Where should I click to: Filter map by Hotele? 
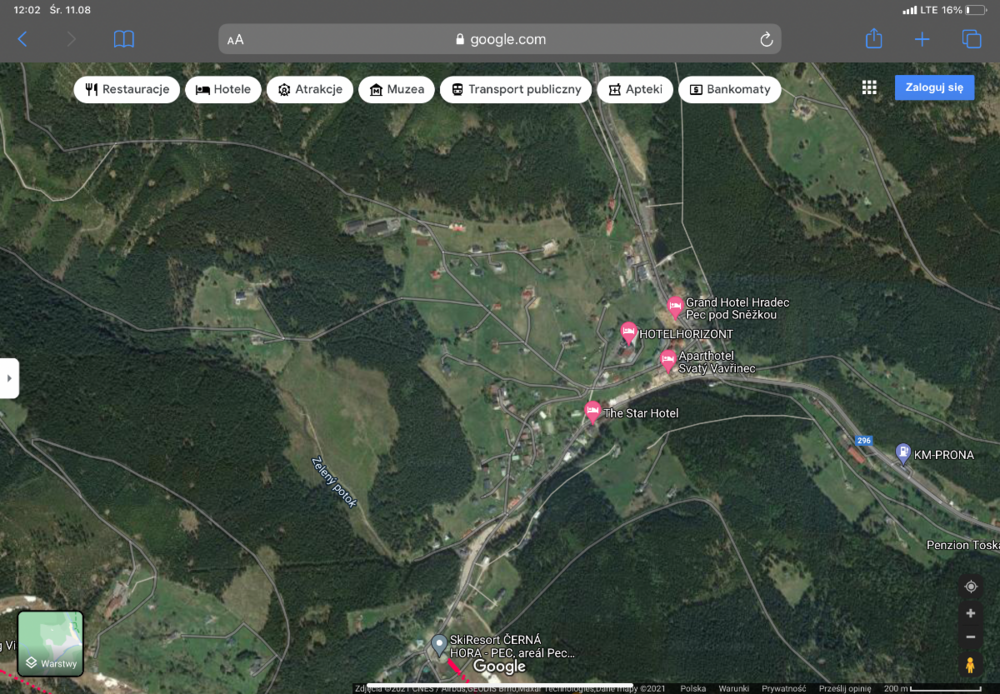223,89
